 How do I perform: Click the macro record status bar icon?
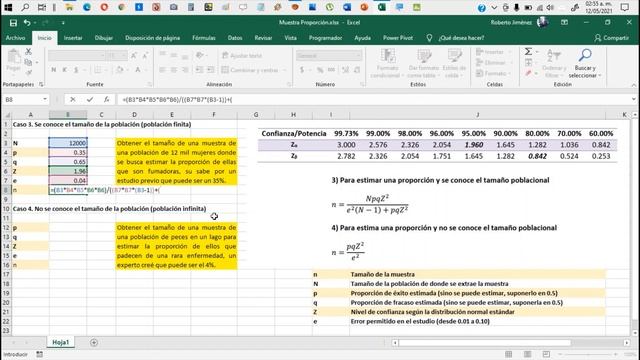tap(40, 354)
